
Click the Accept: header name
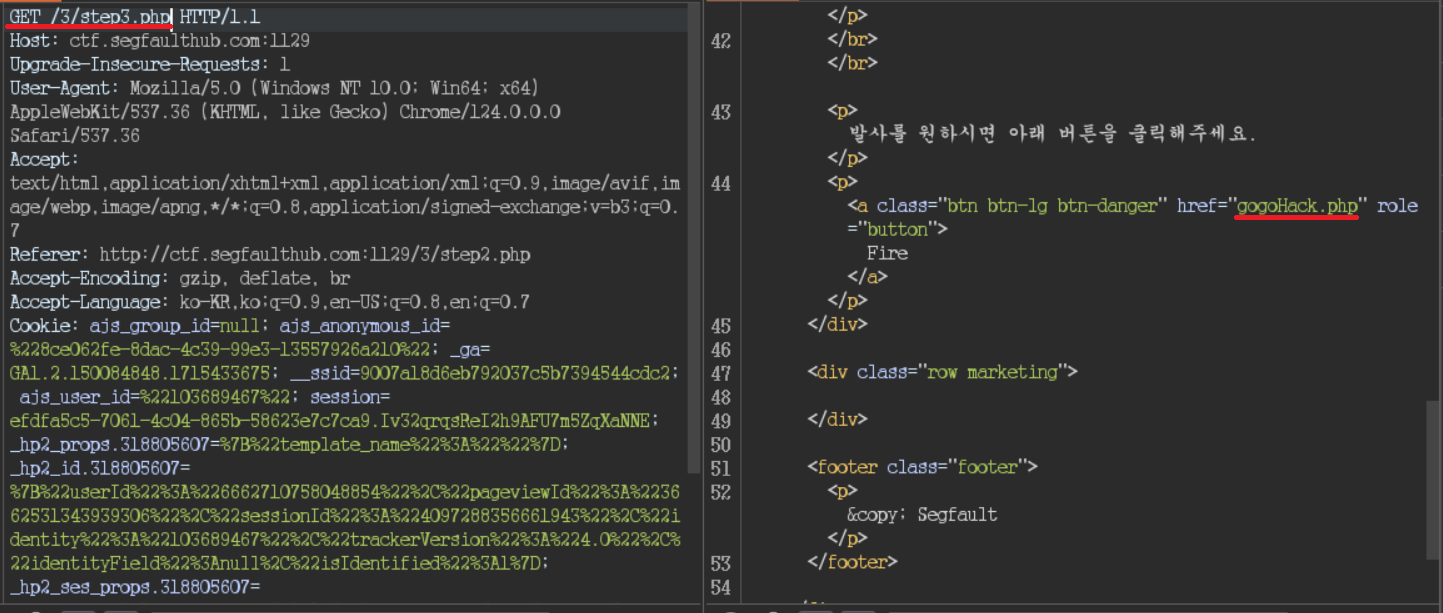[x=43, y=160]
